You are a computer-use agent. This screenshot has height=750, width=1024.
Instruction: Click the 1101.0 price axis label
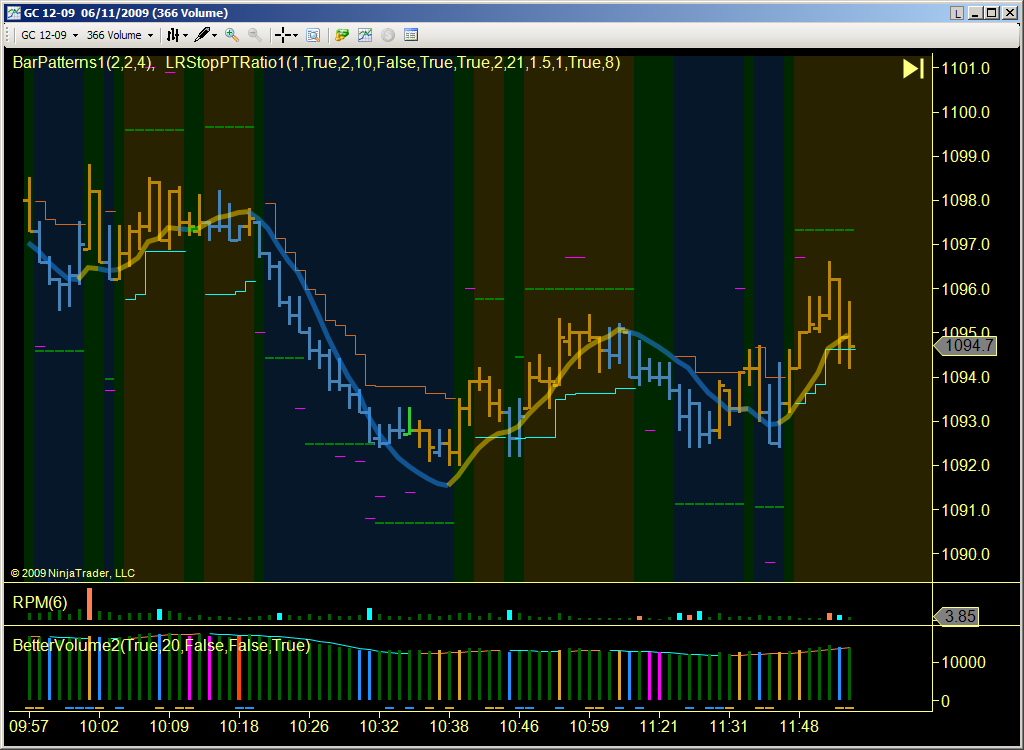click(x=965, y=69)
